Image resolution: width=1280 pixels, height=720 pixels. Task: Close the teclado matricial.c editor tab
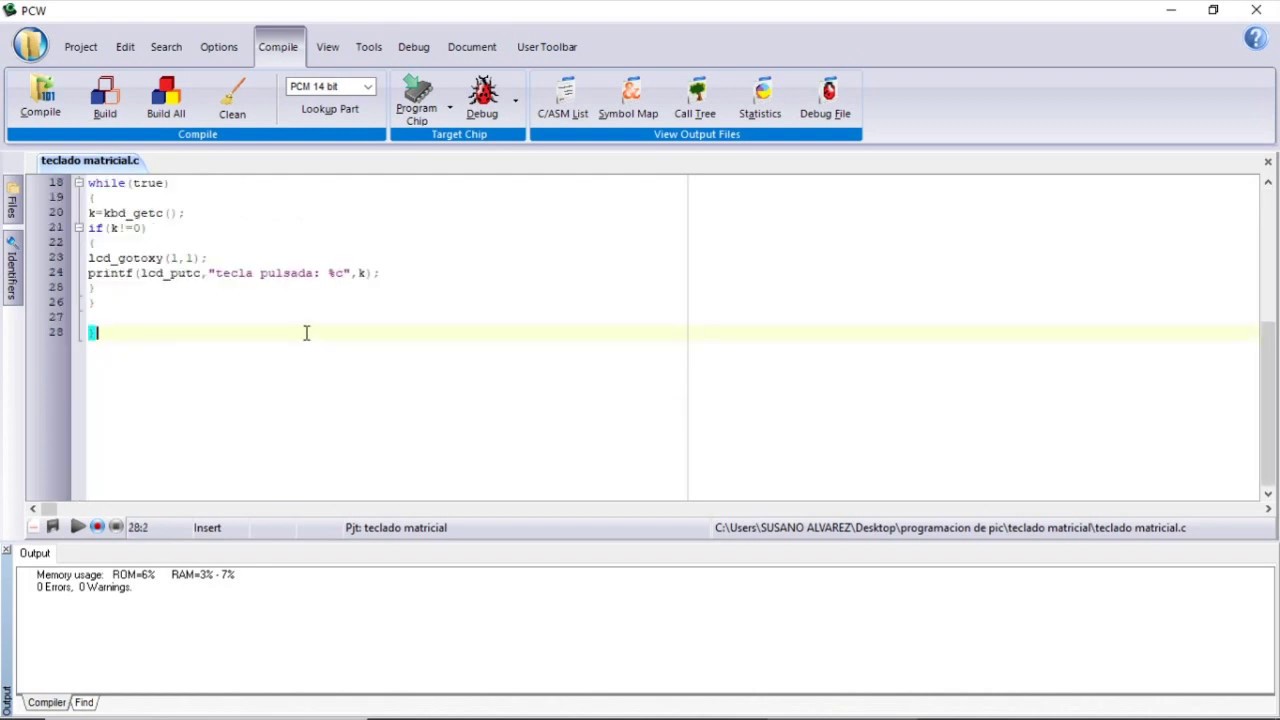(x=1268, y=161)
